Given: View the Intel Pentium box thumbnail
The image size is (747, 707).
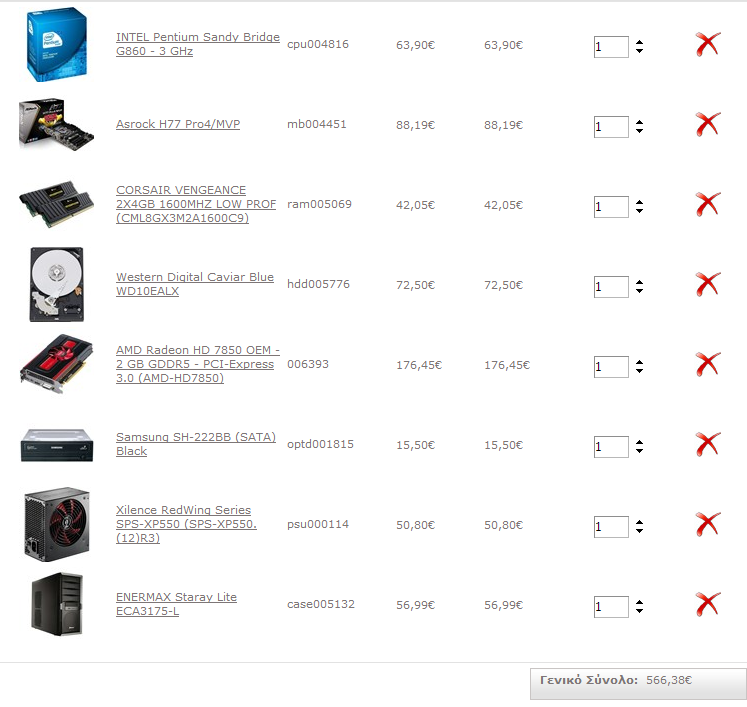Looking at the screenshot, I should (x=57, y=44).
